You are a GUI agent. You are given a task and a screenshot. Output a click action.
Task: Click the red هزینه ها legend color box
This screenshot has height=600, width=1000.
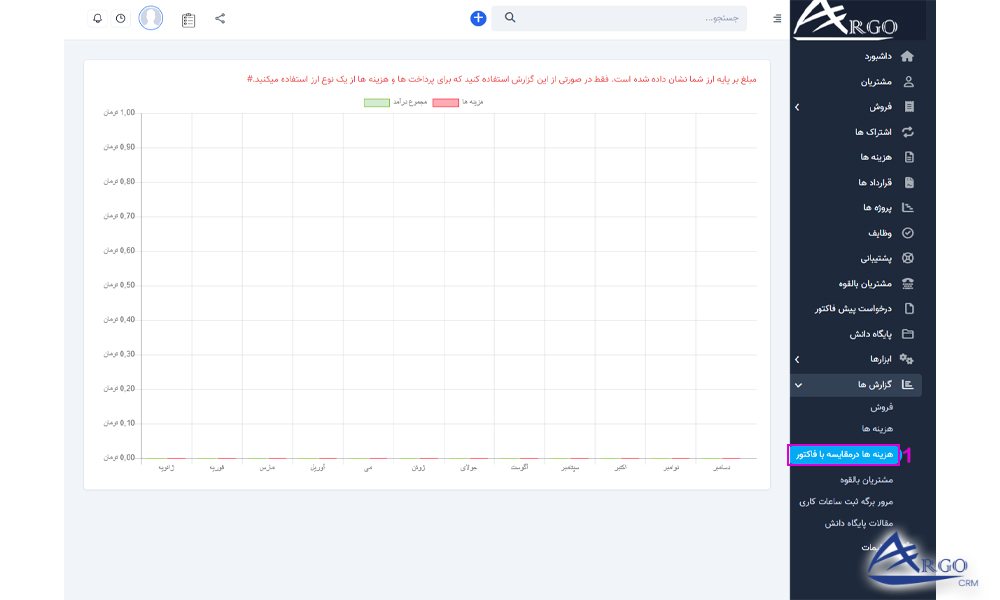pos(446,102)
